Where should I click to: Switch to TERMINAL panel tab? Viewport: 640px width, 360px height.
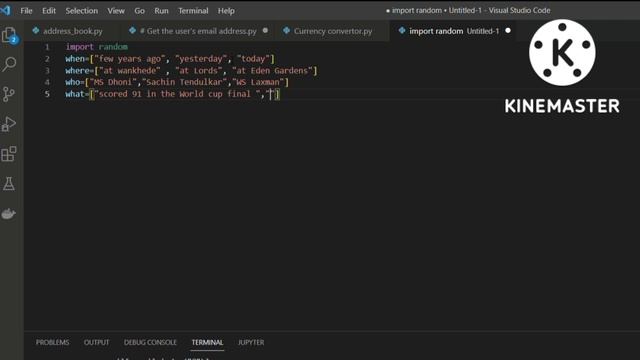coord(207,342)
